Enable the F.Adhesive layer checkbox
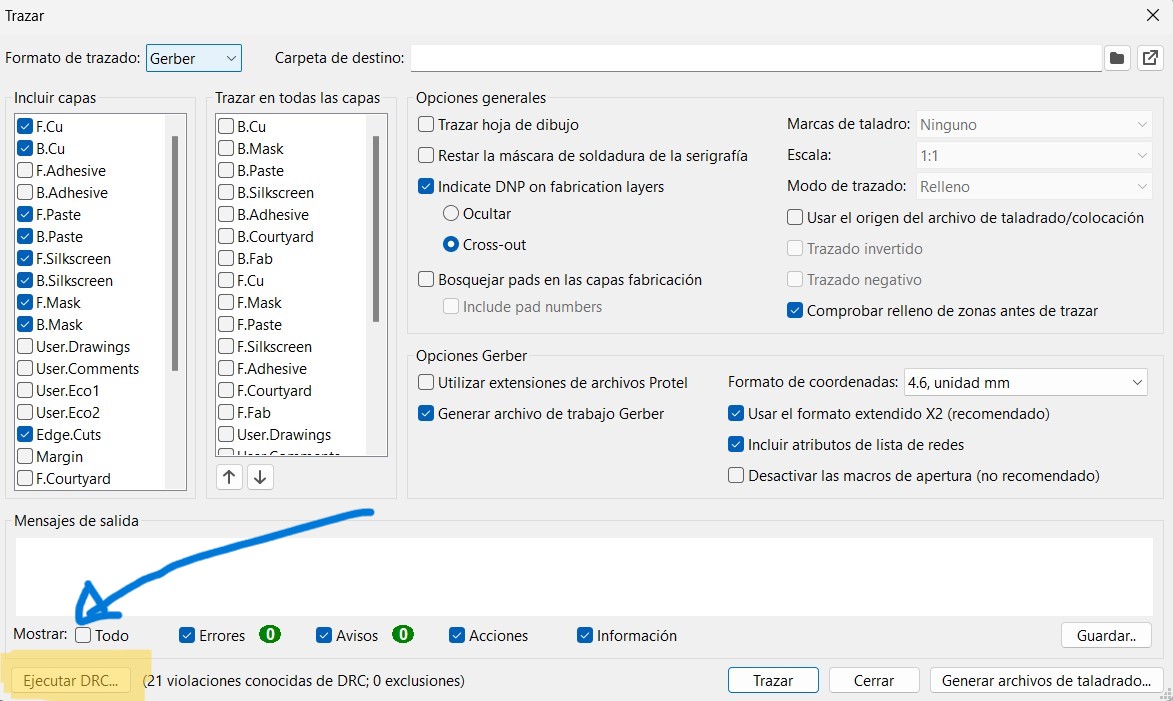The height and width of the screenshot is (701, 1173). (25, 171)
